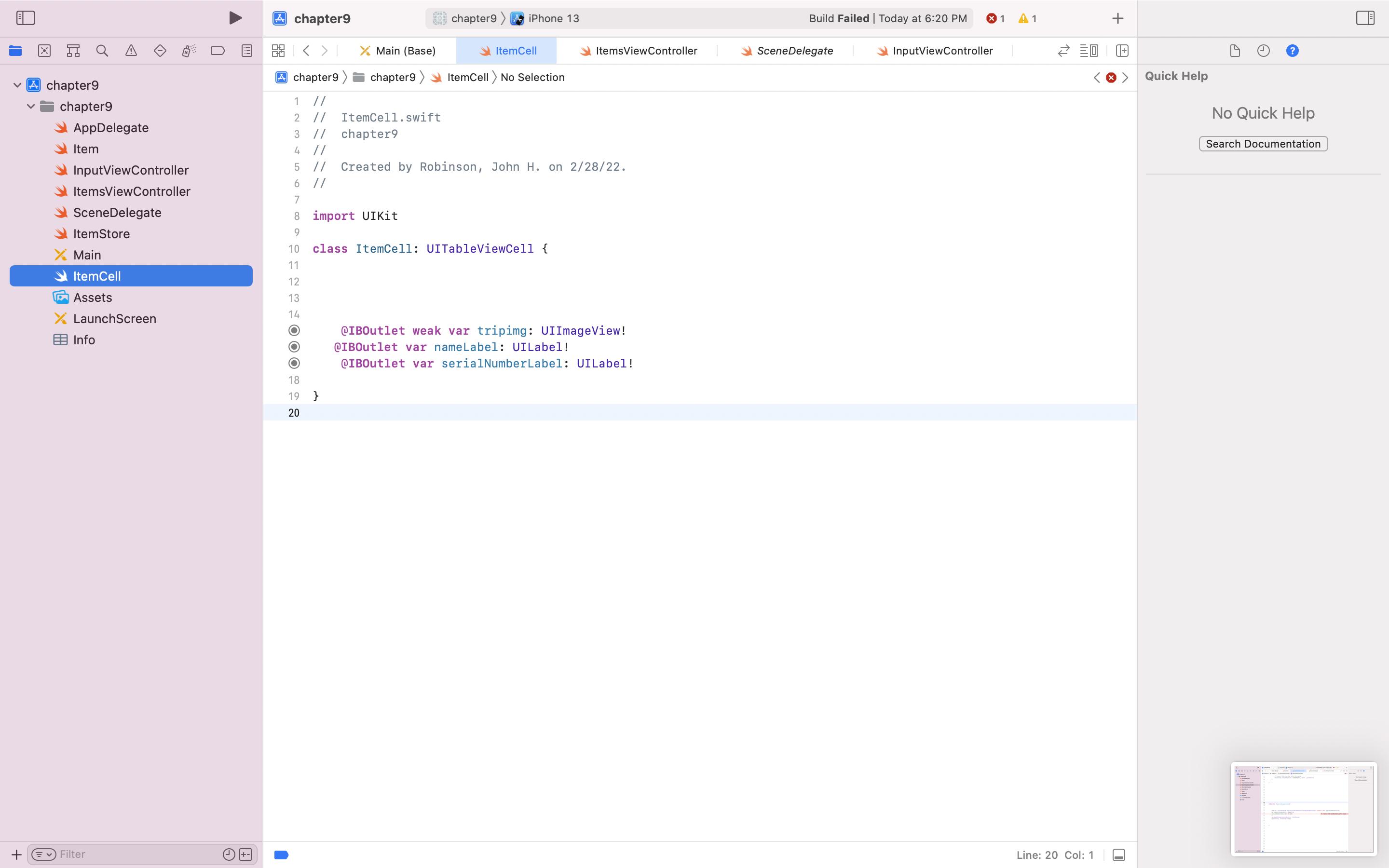The image size is (1389, 868).
Task: Open No Selection symbol menu
Action: pos(532,78)
